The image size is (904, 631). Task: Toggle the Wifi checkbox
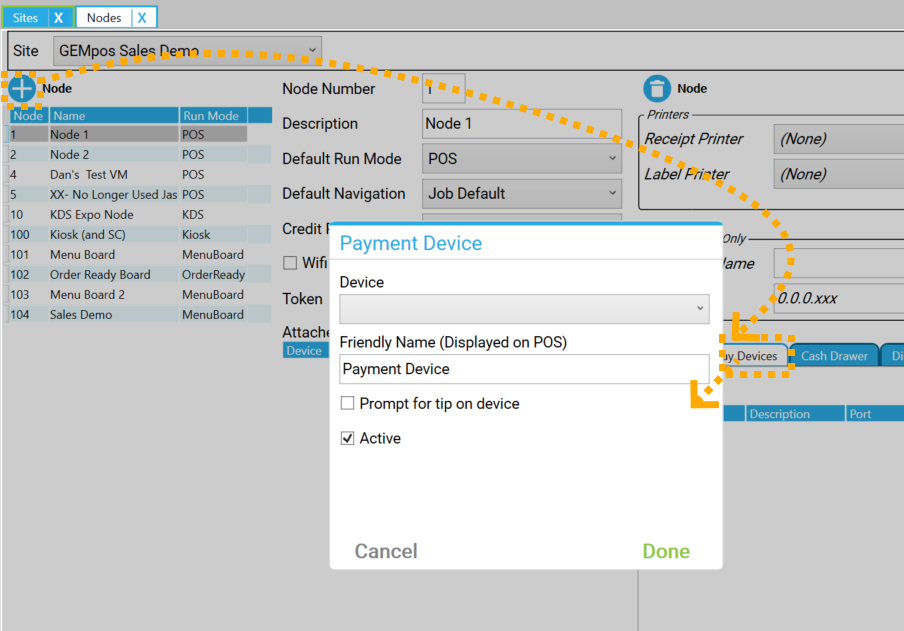[x=290, y=263]
